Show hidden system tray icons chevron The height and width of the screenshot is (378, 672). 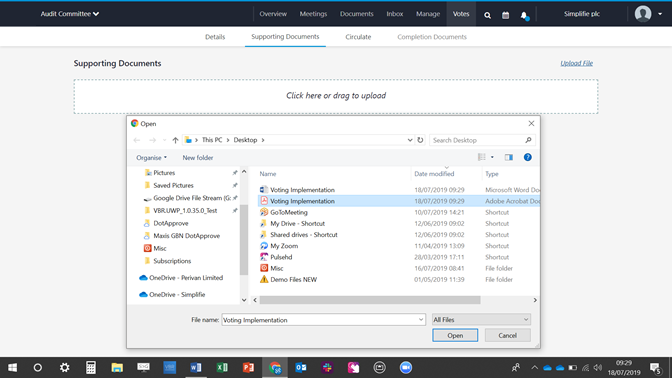tap(534, 368)
